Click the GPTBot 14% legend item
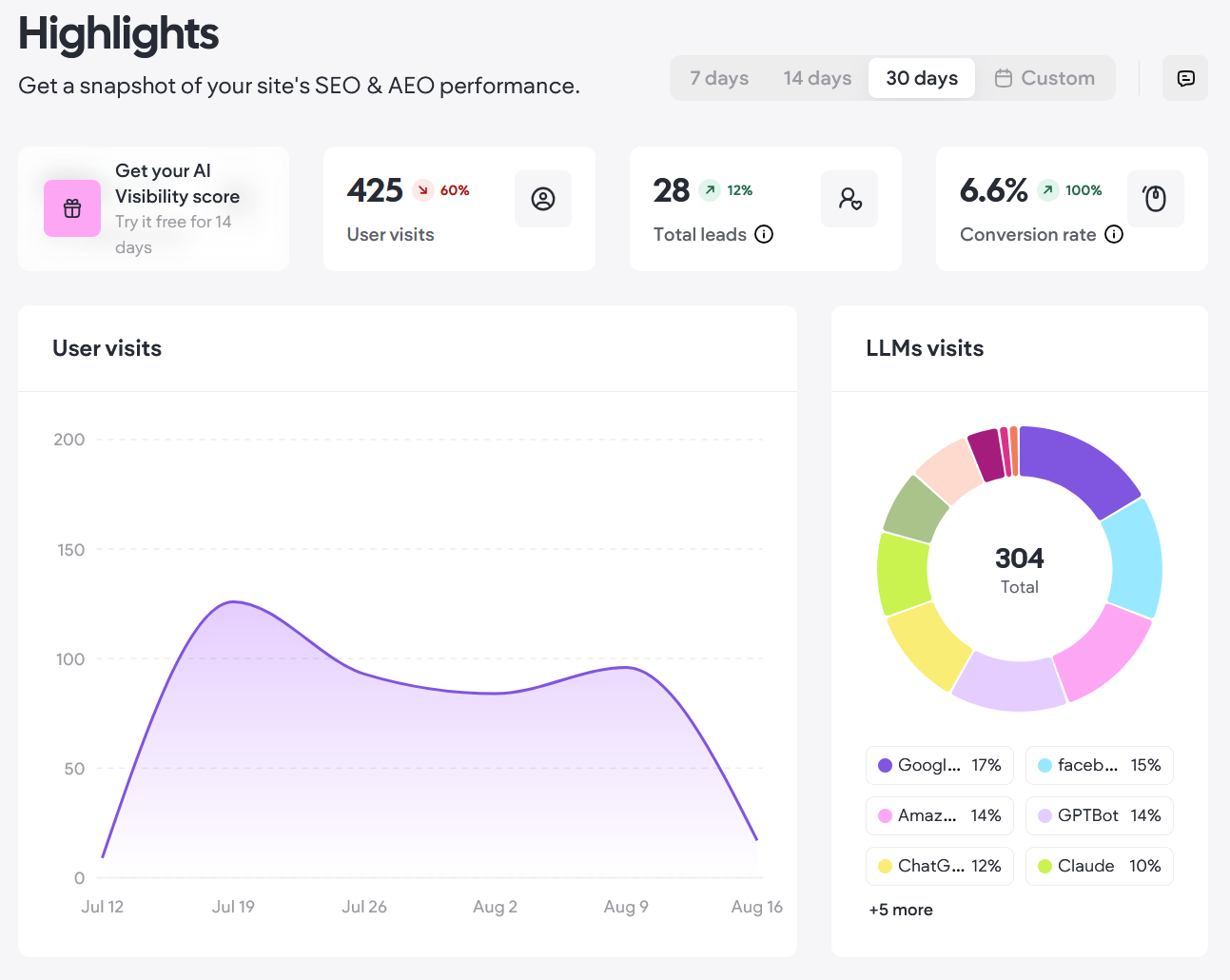Image resolution: width=1230 pixels, height=980 pixels. [x=1100, y=815]
